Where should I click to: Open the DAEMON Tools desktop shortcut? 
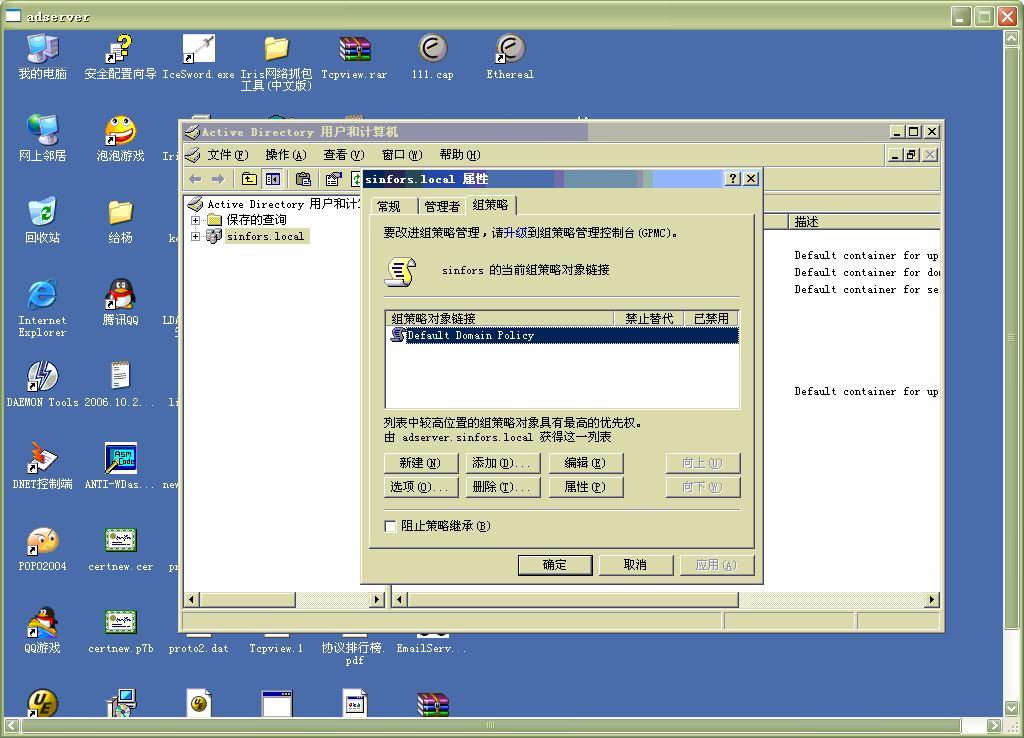coord(42,377)
